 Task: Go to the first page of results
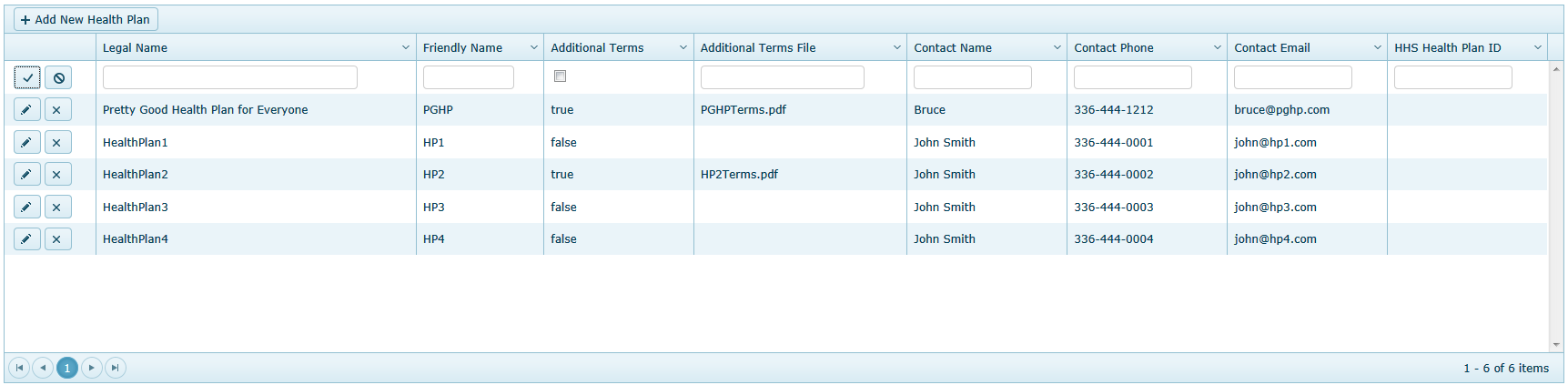pyautogui.click(x=19, y=368)
